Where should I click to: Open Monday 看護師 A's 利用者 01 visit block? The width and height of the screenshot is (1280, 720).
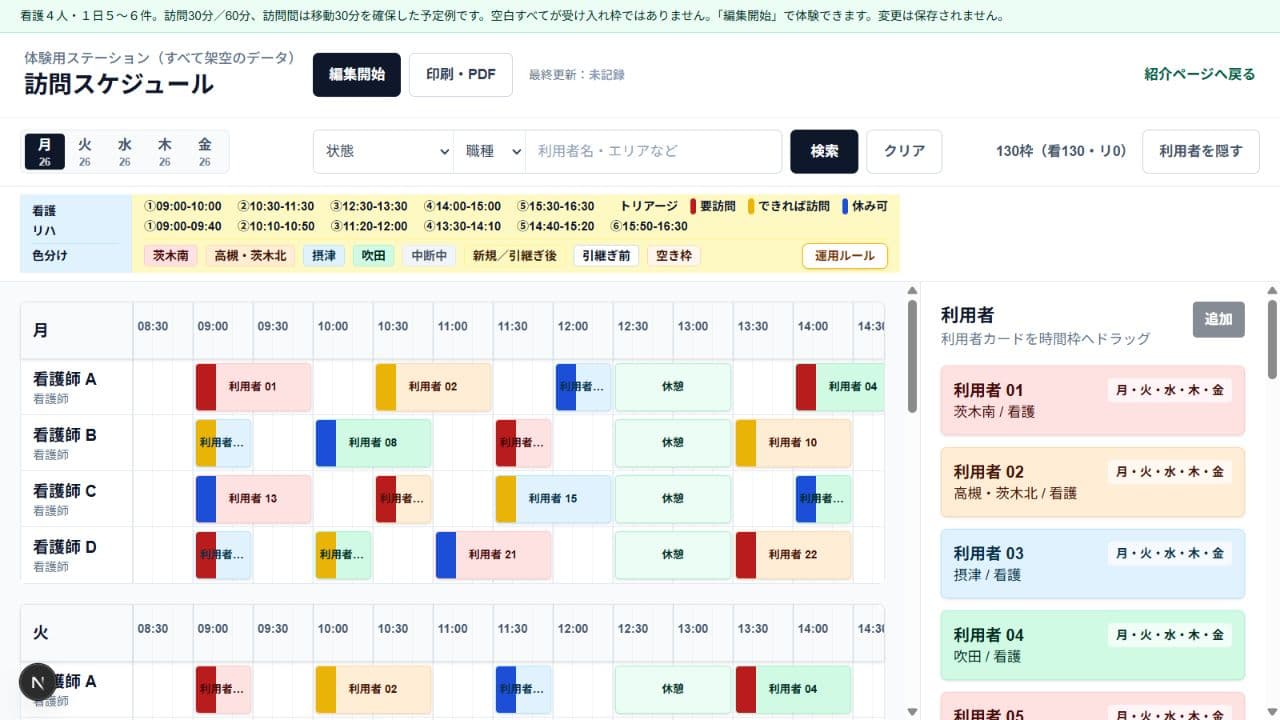tap(253, 387)
